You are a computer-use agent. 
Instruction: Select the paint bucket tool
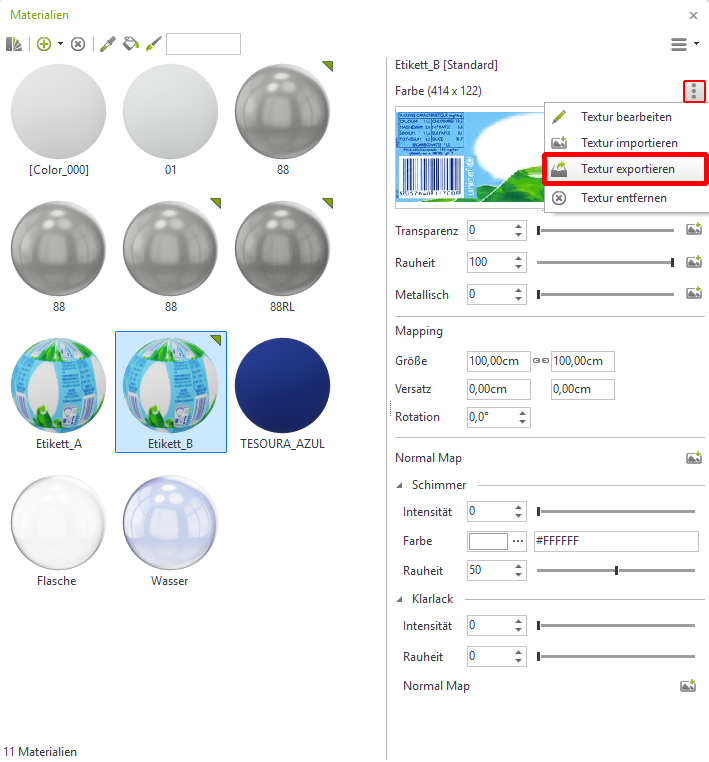(130, 44)
